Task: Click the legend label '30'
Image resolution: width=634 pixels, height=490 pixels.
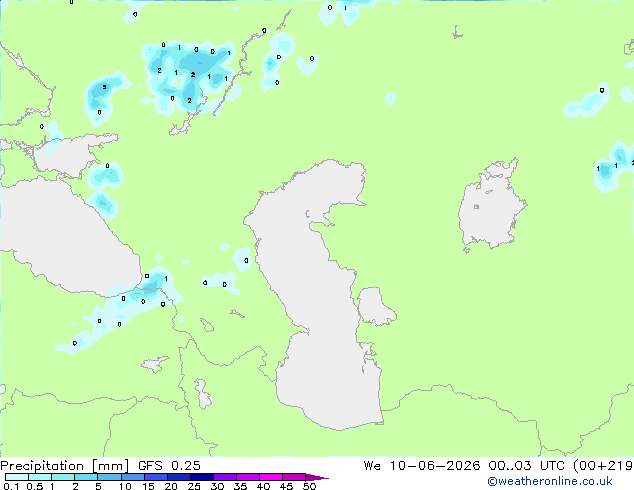Action: pos(217,486)
